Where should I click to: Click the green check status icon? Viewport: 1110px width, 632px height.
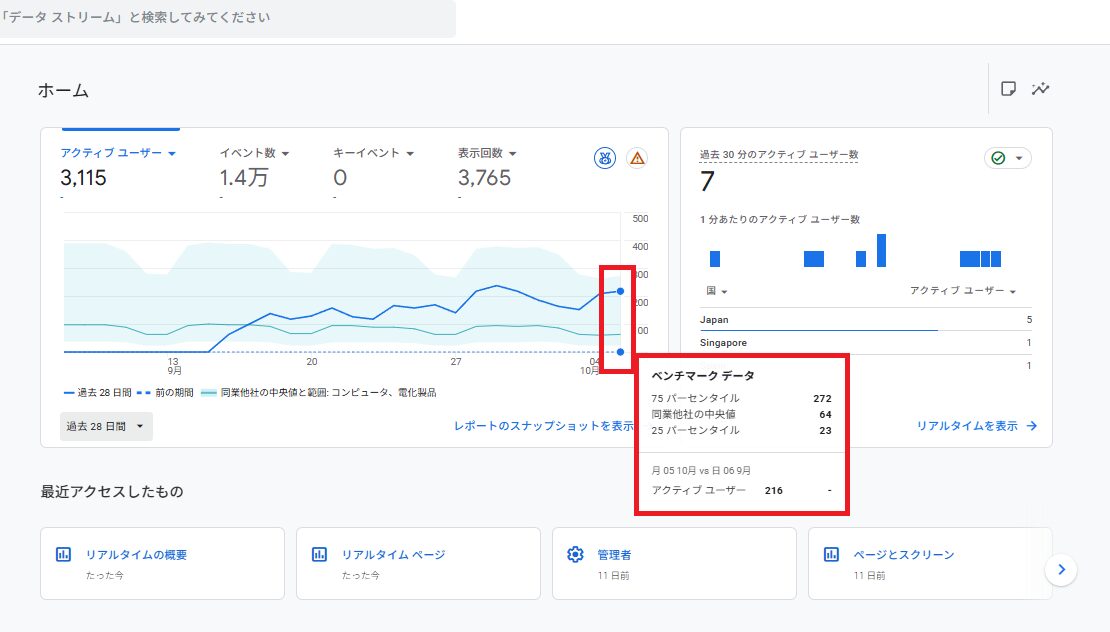[x=998, y=158]
